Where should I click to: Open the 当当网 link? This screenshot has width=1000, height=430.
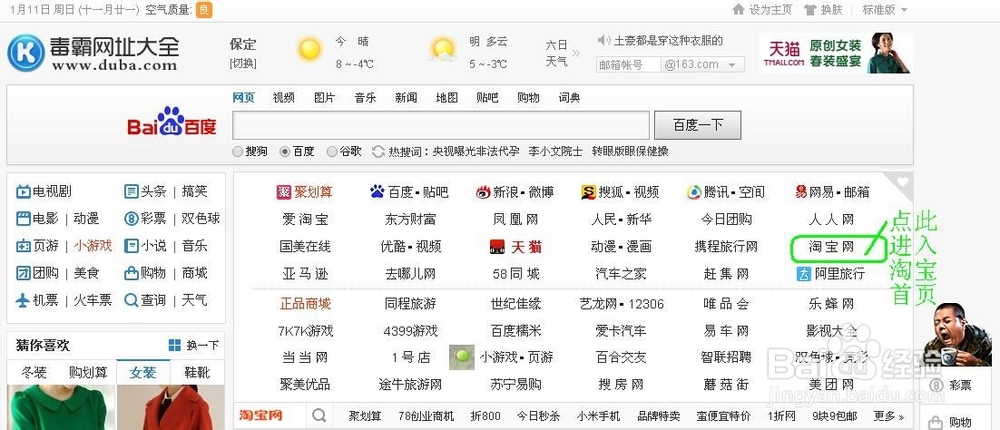pyautogui.click(x=305, y=357)
